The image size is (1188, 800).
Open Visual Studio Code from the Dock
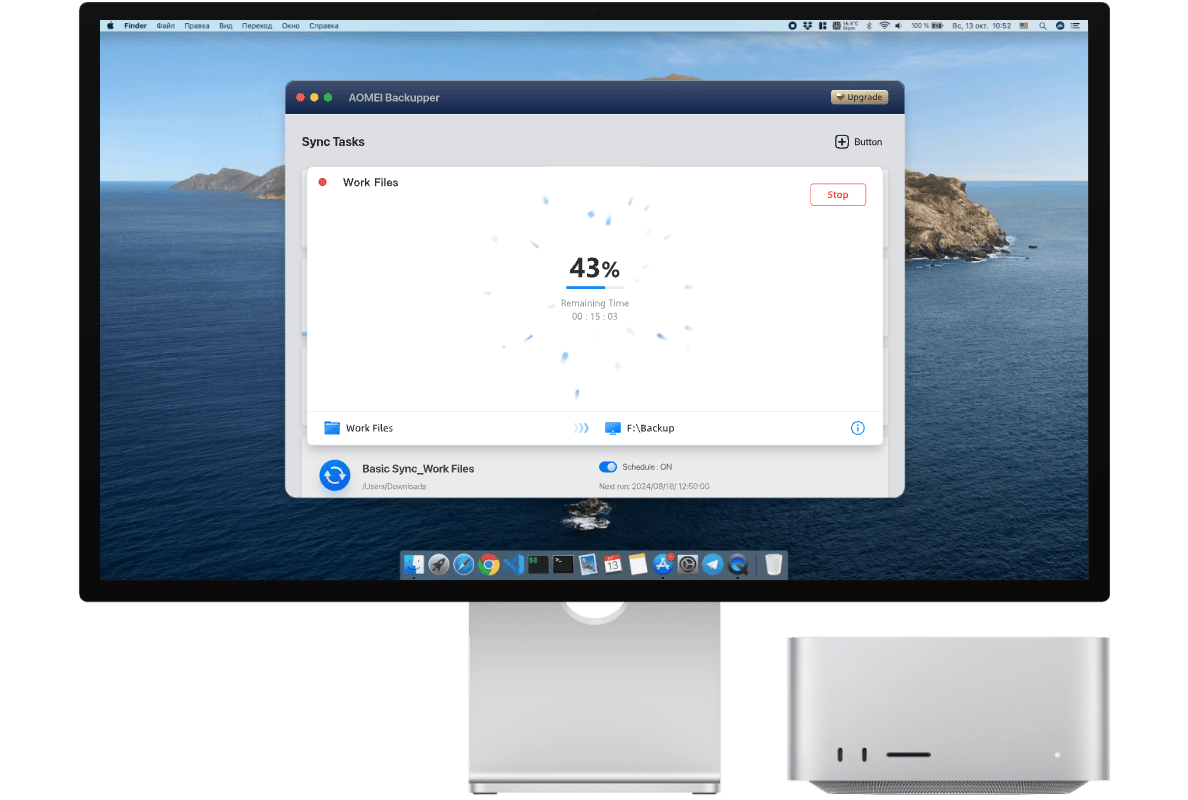pyautogui.click(x=514, y=564)
